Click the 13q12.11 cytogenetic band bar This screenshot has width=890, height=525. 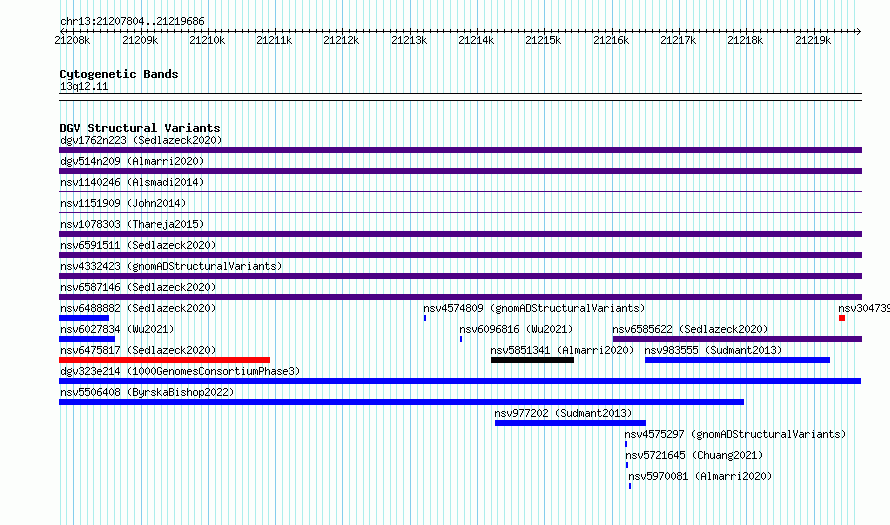coord(460,97)
